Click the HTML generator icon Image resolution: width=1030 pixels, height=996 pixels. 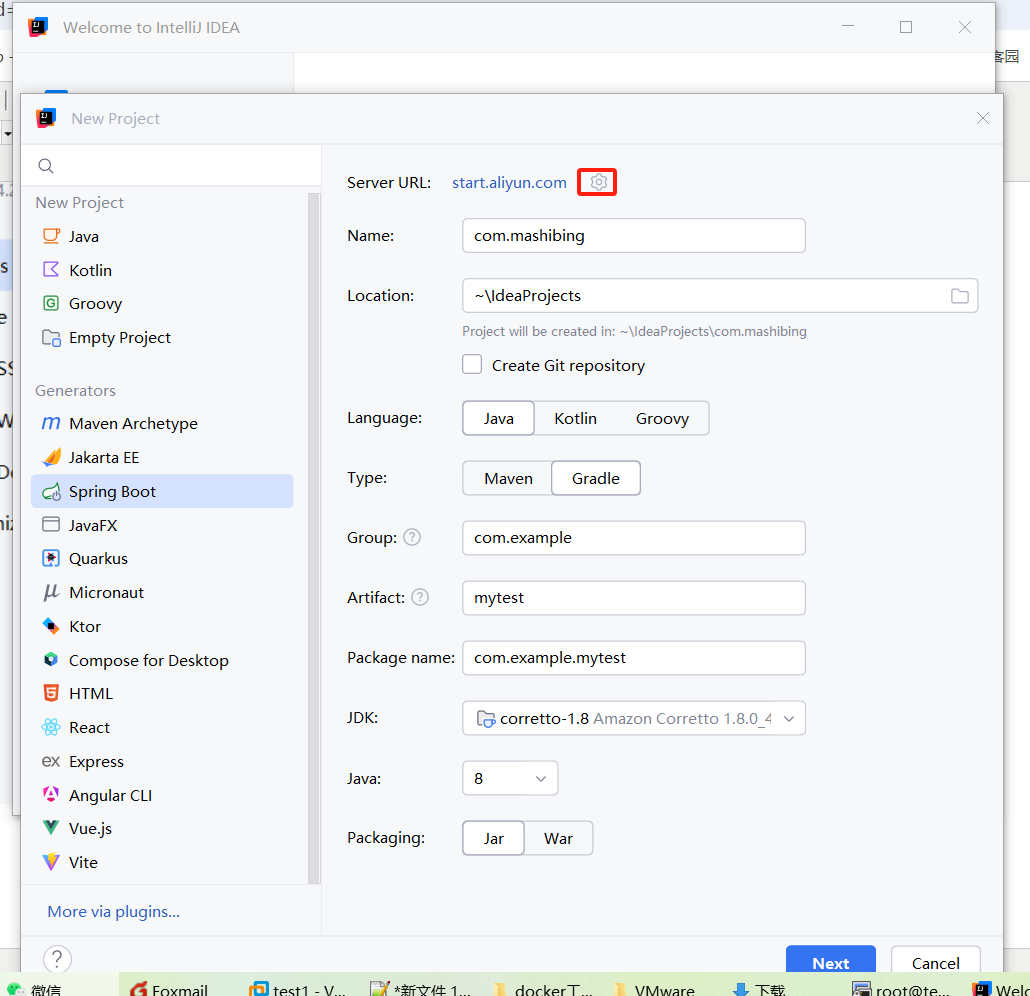coord(51,693)
